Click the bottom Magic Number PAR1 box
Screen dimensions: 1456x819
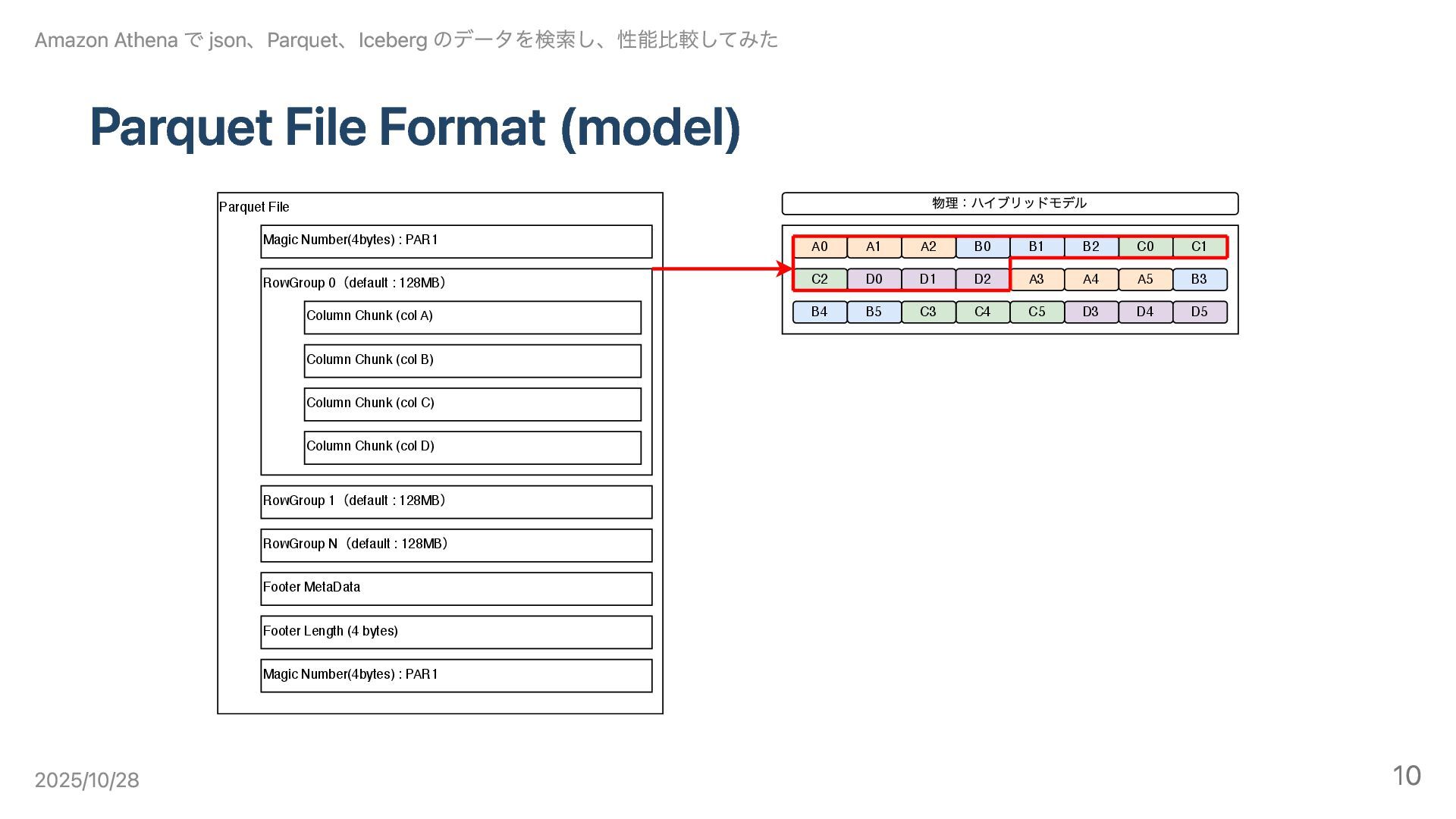(456, 676)
